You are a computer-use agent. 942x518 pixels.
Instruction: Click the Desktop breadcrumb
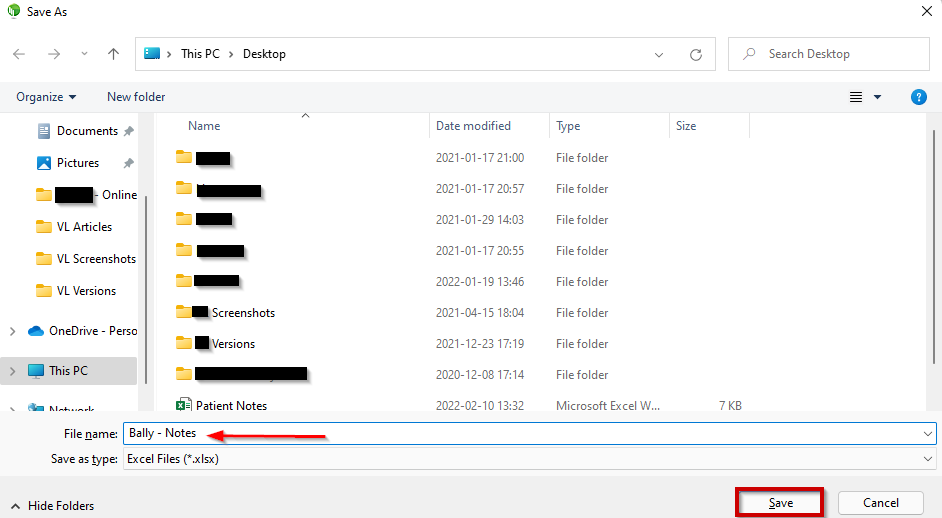264,54
